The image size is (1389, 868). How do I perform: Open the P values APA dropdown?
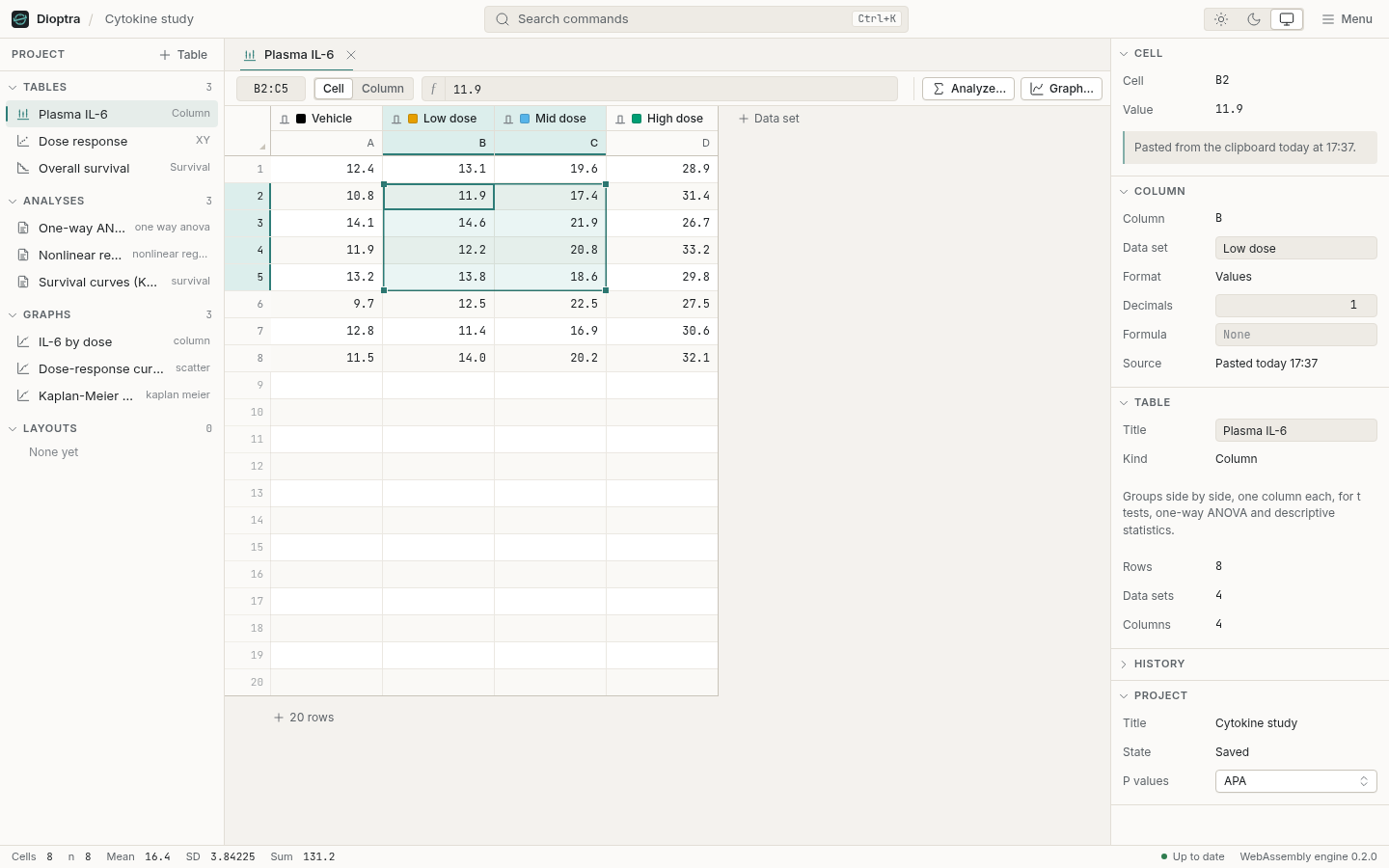(1295, 781)
